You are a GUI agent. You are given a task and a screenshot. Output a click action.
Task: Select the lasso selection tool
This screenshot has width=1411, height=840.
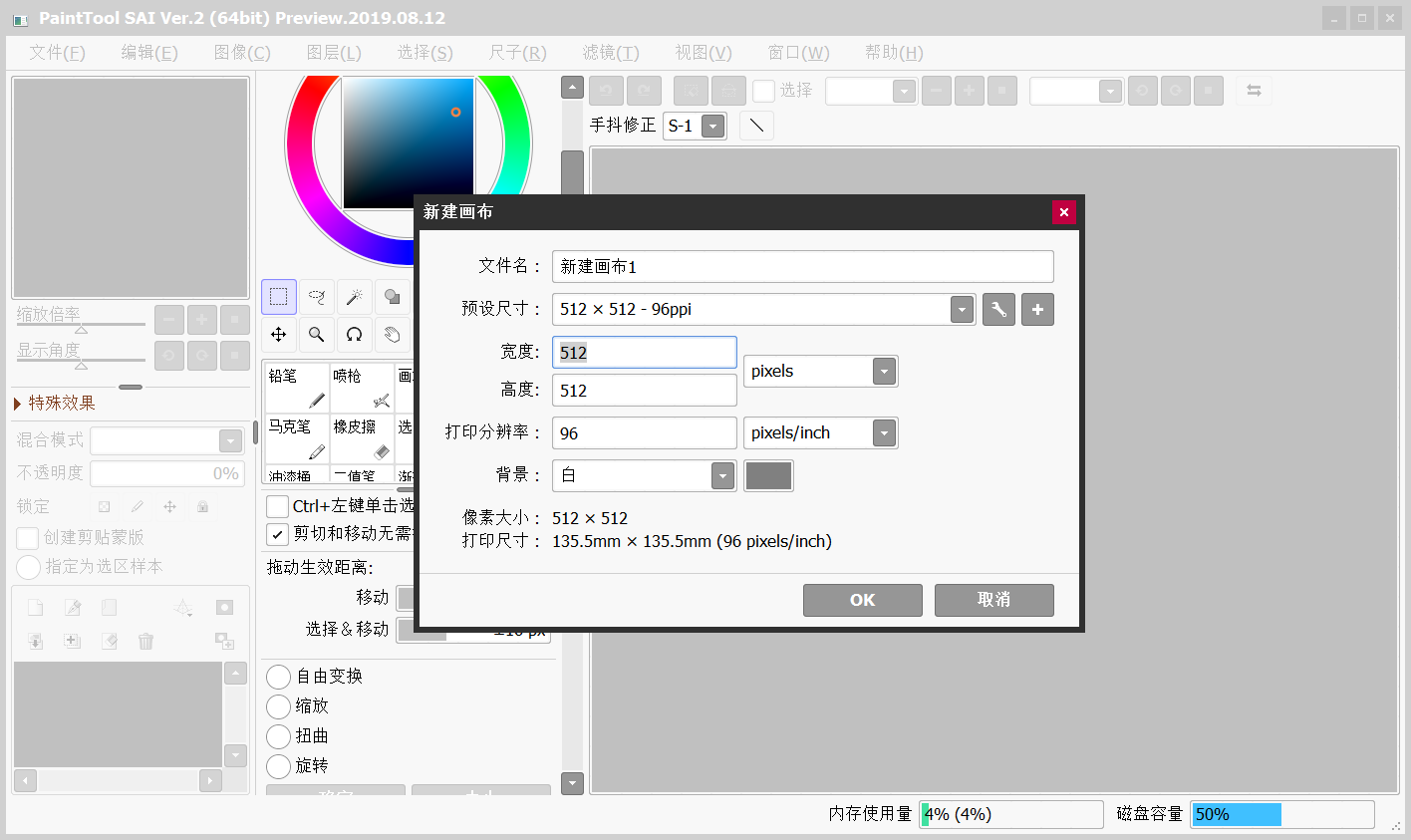(x=317, y=297)
